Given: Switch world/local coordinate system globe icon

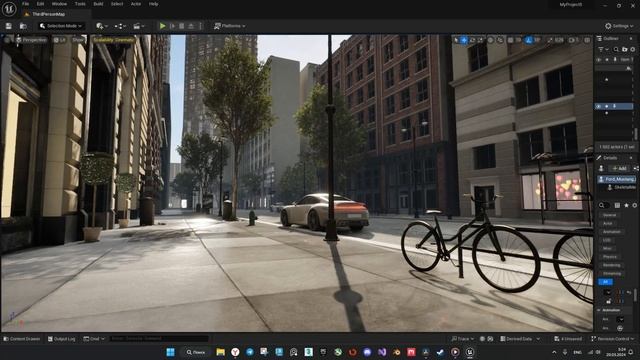Looking at the screenshot, I should coord(491,40).
